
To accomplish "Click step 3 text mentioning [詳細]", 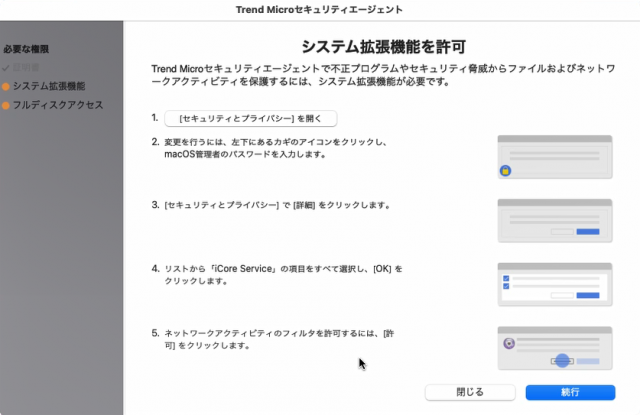I will pos(278,205).
